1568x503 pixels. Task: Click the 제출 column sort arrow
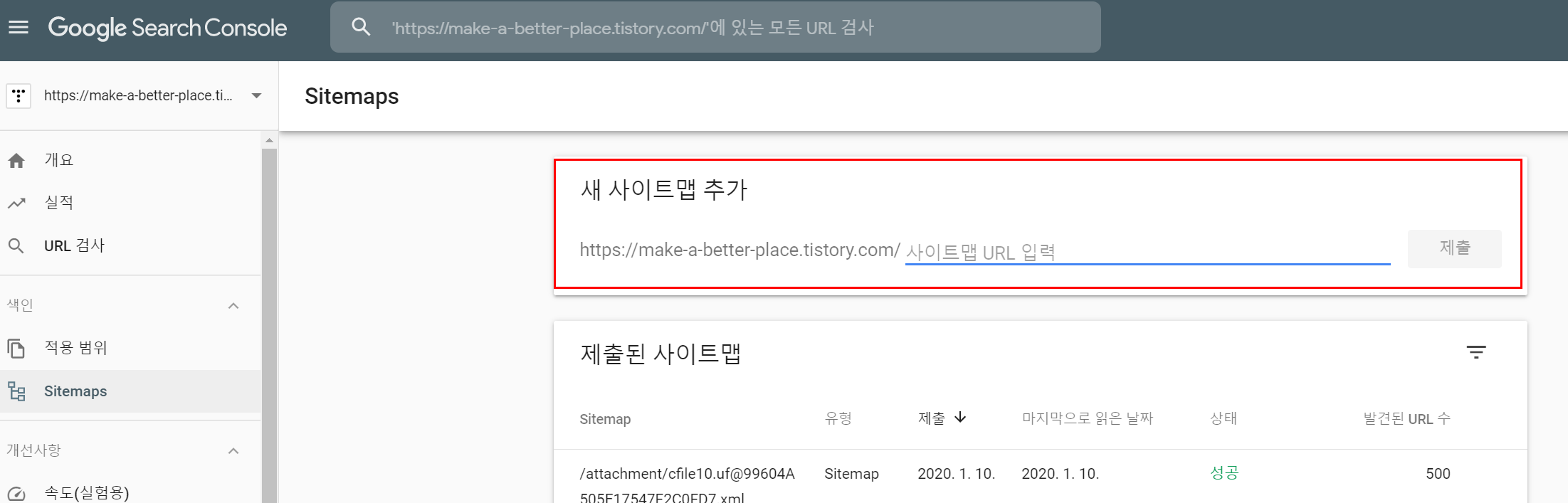[960, 418]
